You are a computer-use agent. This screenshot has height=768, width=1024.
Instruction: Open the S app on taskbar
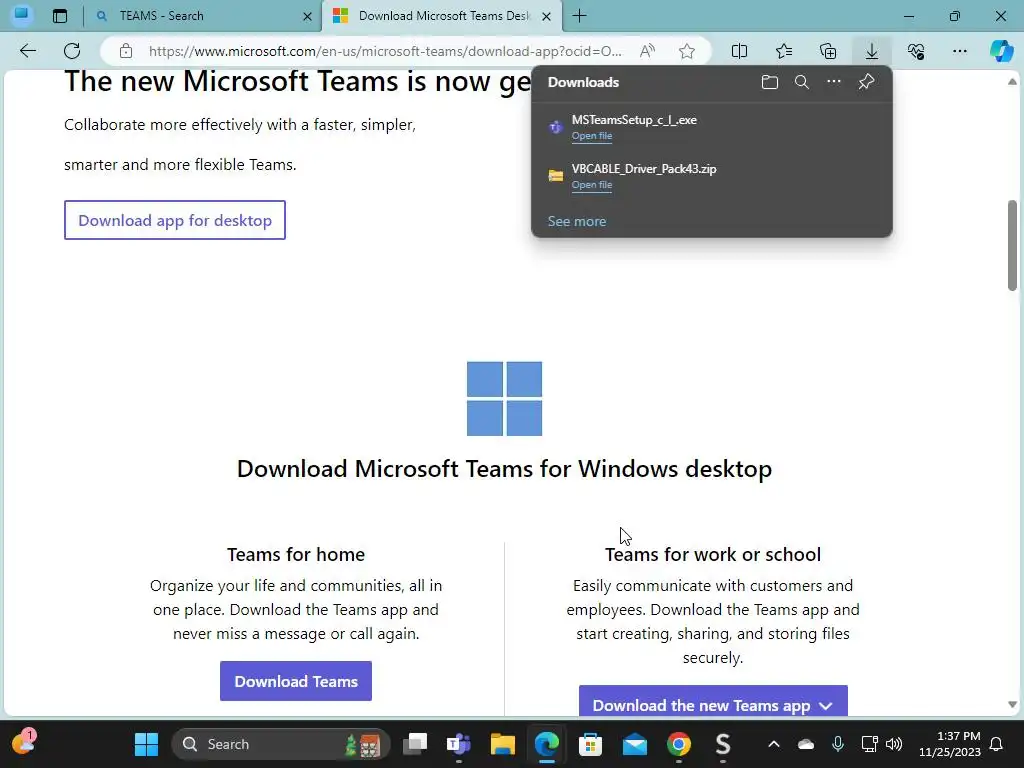click(x=722, y=744)
